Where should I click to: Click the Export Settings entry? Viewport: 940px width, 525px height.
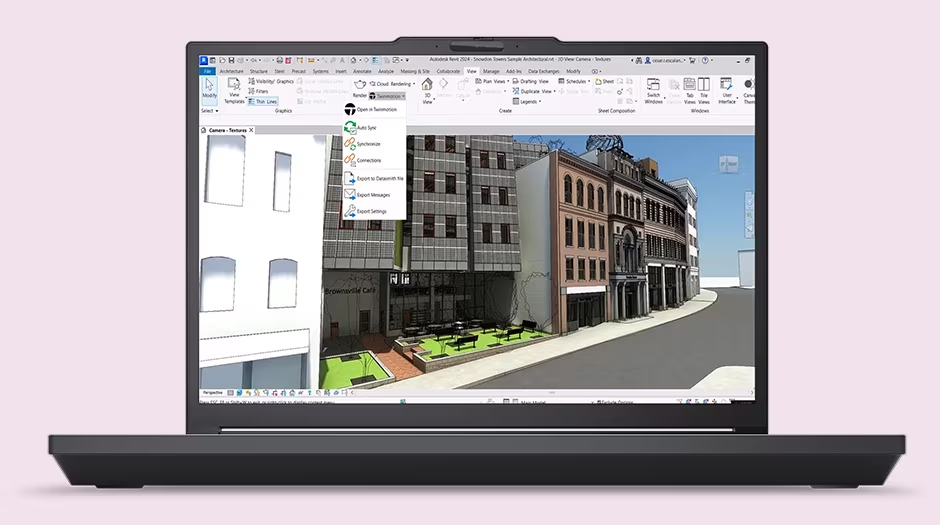coord(371,211)
